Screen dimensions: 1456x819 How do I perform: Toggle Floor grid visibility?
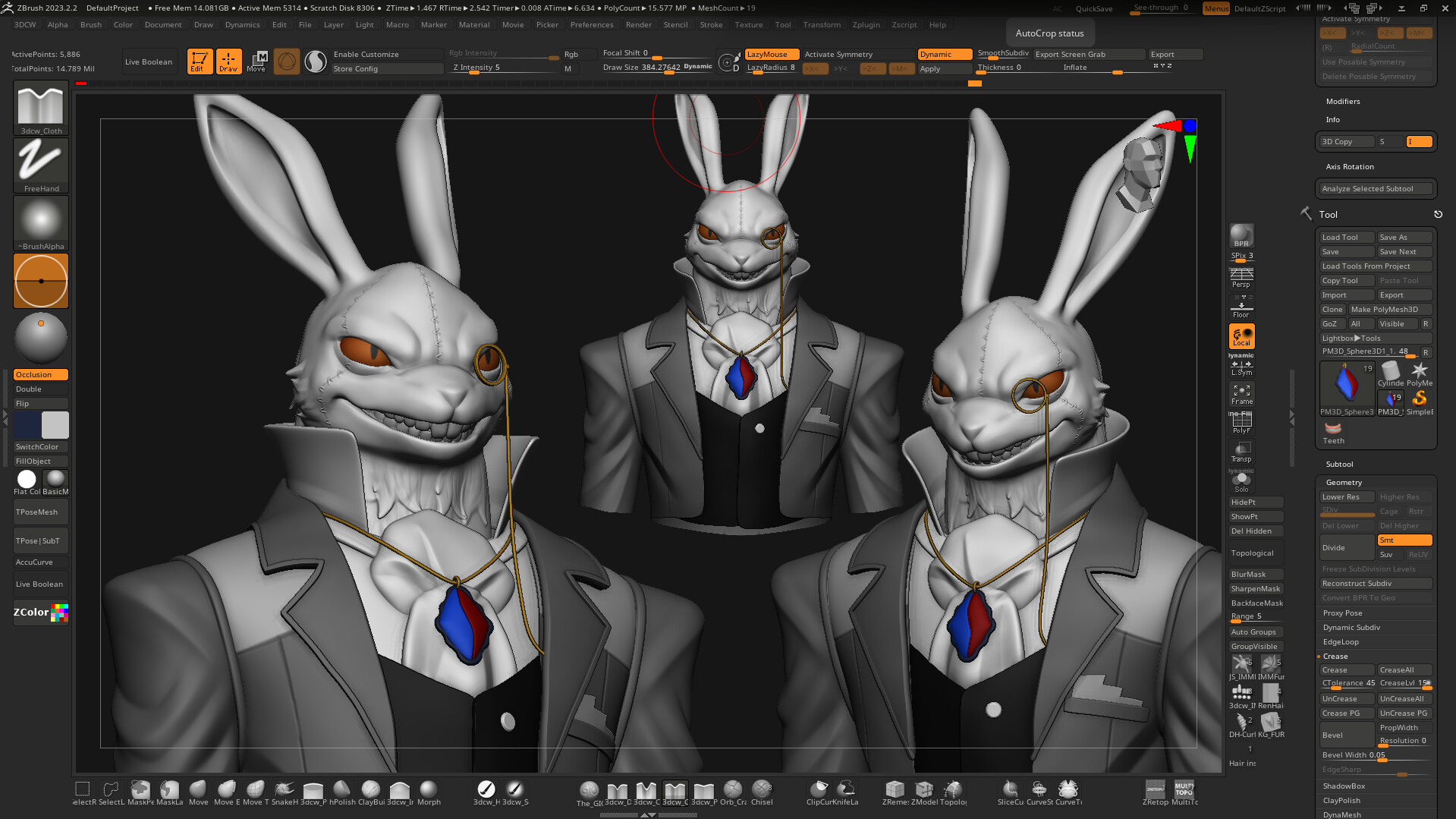point(1241,304)
